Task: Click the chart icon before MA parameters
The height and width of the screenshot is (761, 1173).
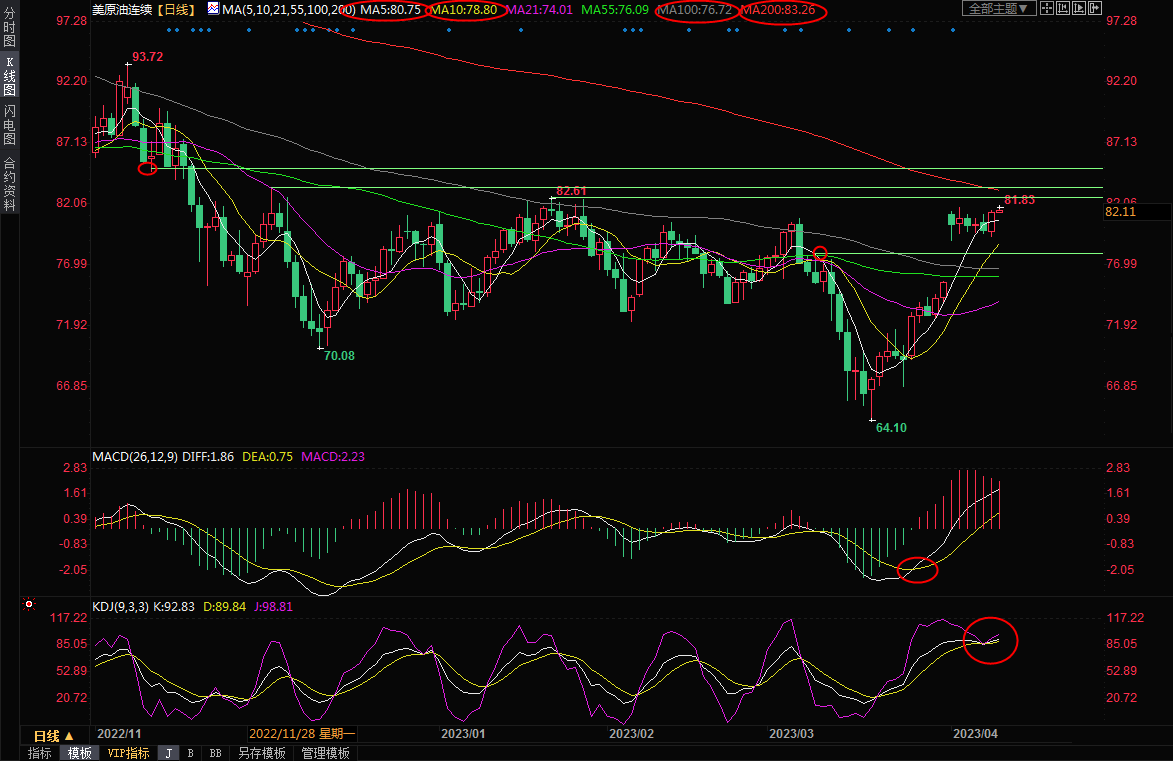Action: tap(215, 9)
